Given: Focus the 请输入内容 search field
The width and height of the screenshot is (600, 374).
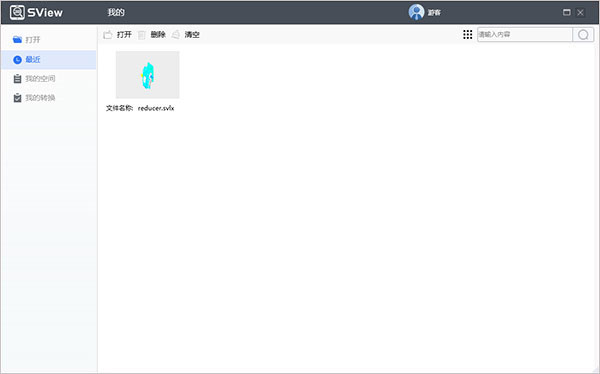Looking at the screenshot, I should pos(525,34).
